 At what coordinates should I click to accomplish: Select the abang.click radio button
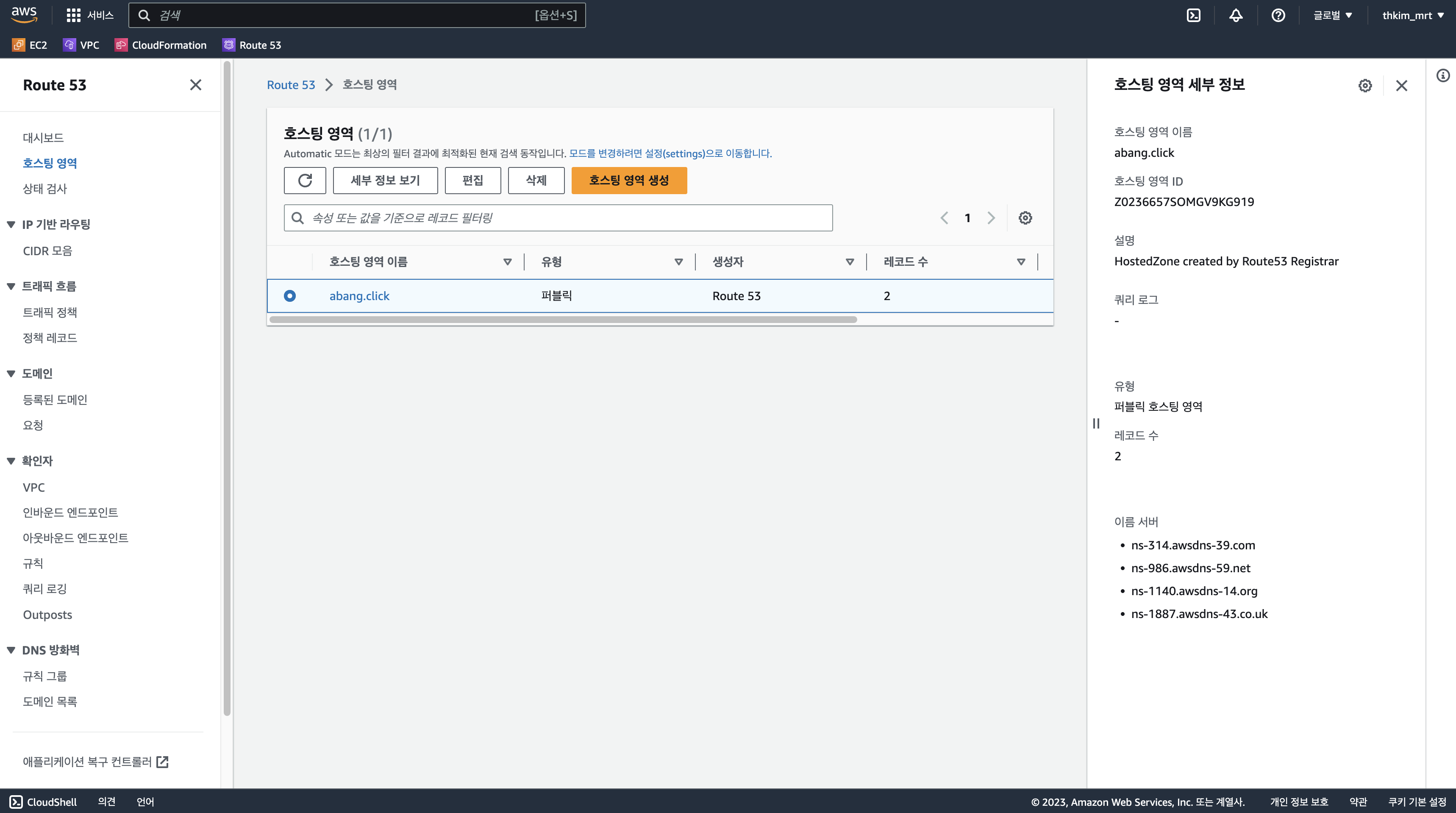(x=289, y=296)
